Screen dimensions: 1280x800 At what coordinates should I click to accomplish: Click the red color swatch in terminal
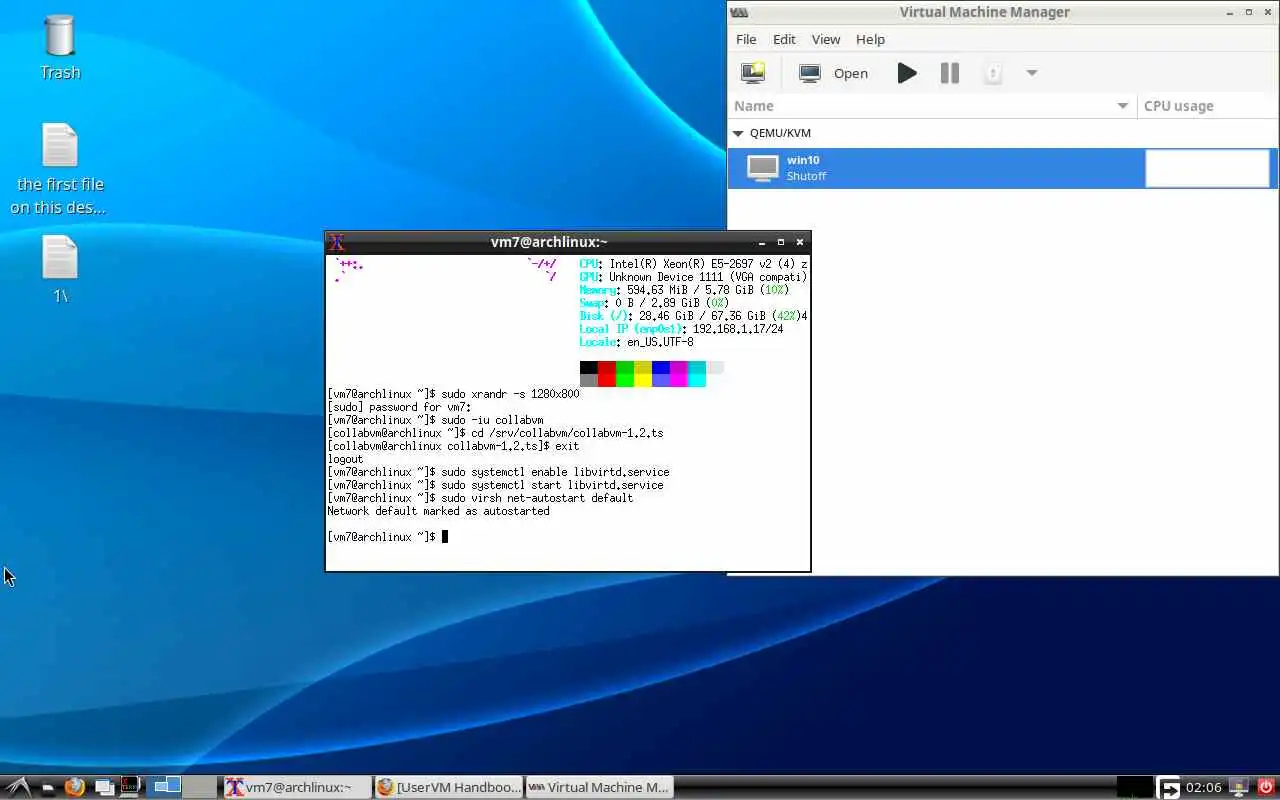click(x=607, y=368)
